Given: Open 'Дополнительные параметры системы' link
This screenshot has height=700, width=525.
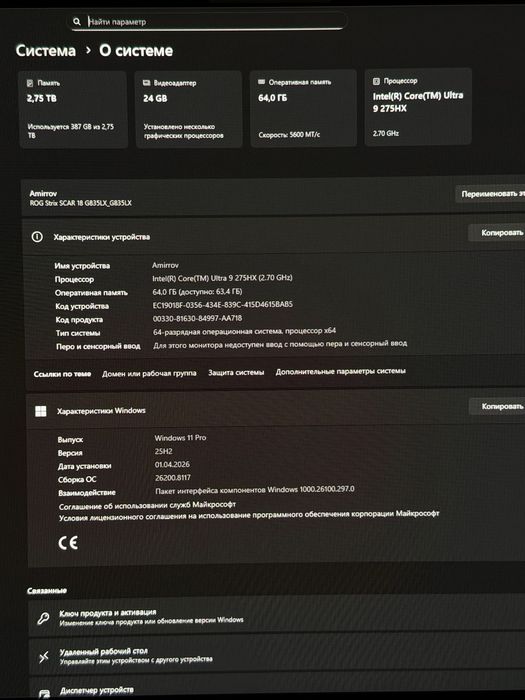Looking at the screenshot, I should pyautogui.click(x=341, y=371).
